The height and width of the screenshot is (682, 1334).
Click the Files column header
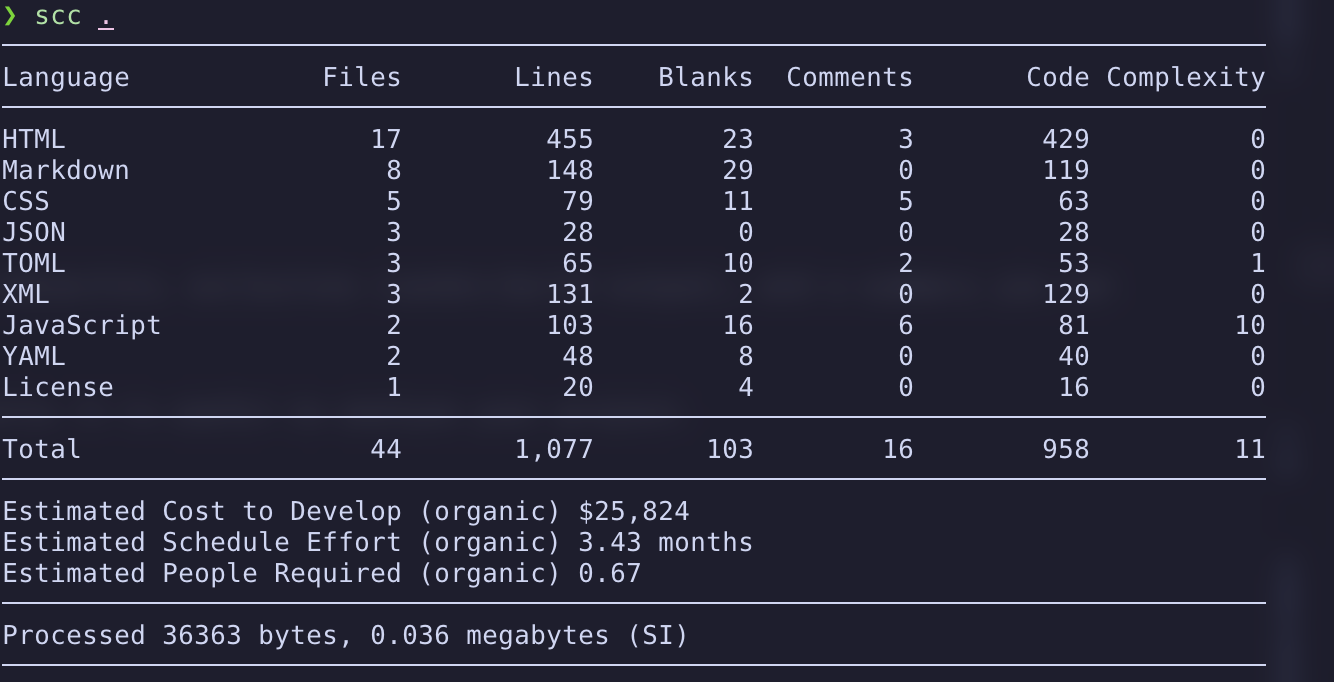tap(361, 78)
